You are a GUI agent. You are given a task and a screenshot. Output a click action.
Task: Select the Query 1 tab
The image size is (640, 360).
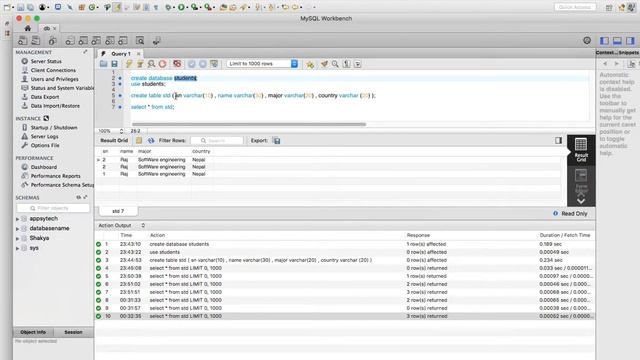(120, 53)
